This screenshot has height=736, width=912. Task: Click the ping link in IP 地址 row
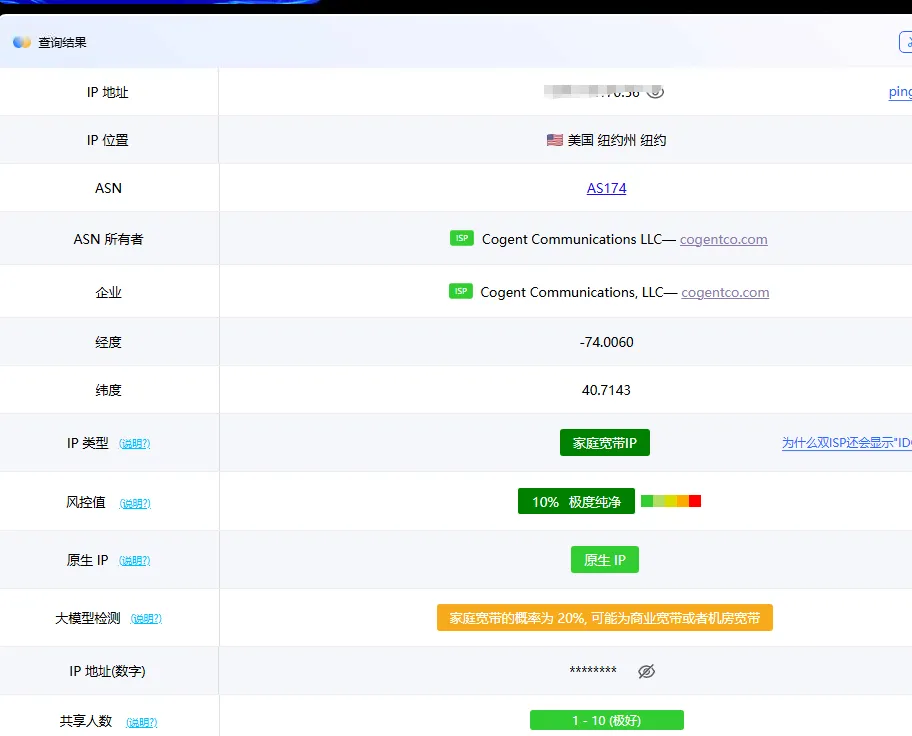tap(900, 92)
